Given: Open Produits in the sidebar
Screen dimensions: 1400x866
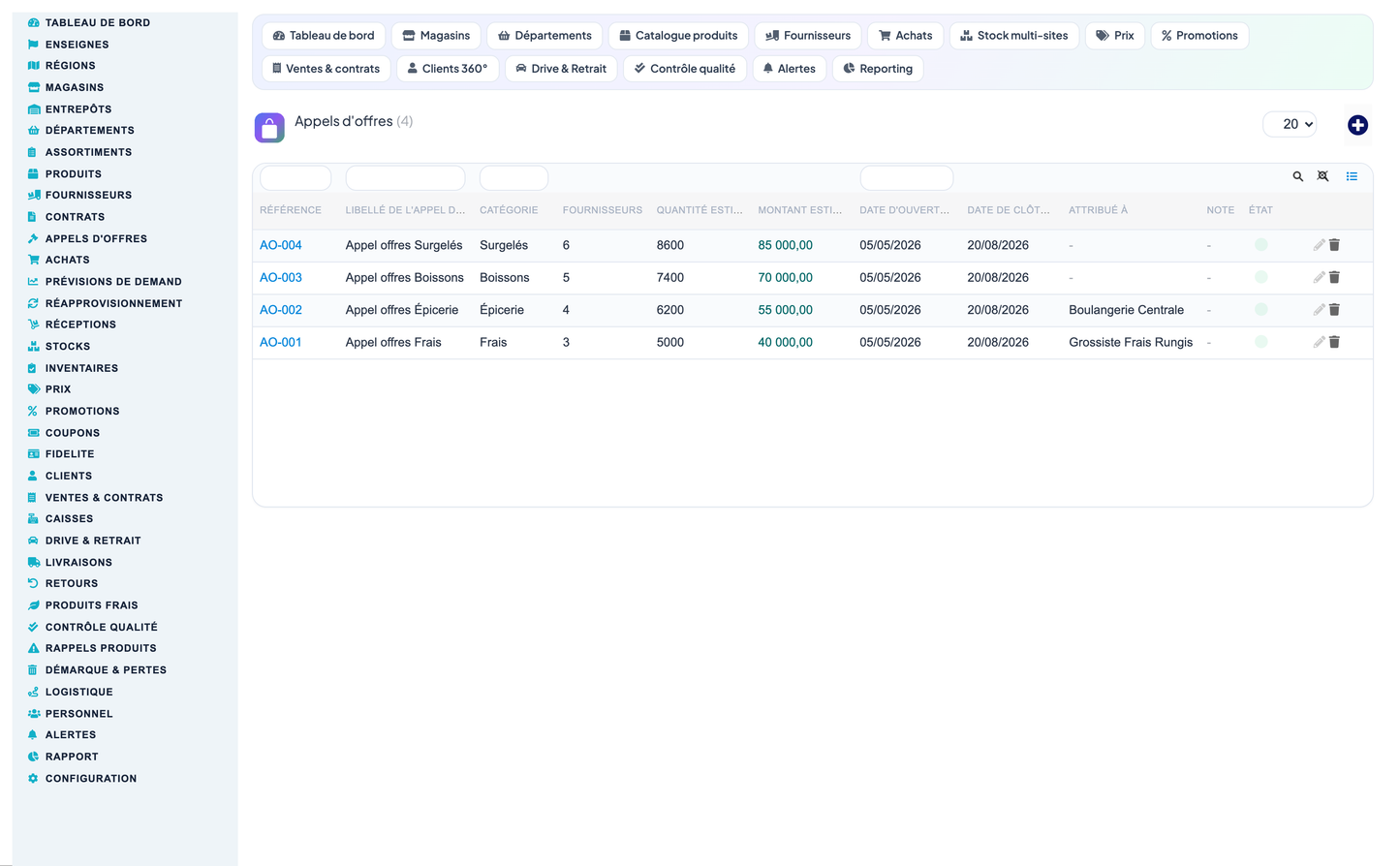Looking at the screenshot, I should (74, 174).
